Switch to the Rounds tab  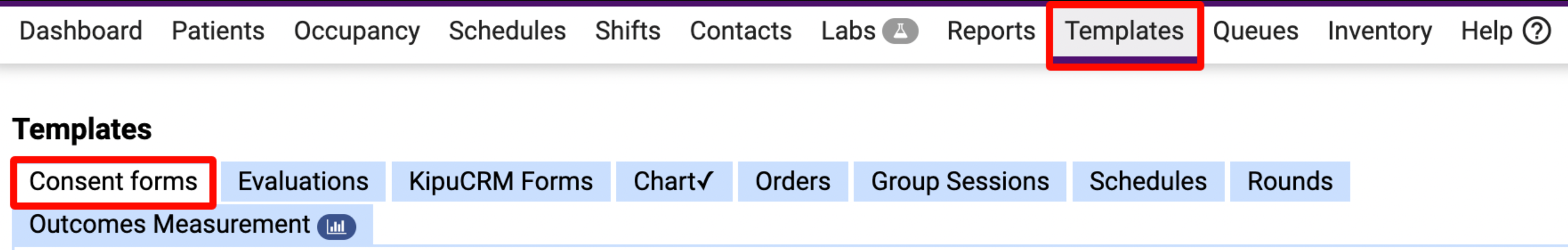pos(1289,182)
